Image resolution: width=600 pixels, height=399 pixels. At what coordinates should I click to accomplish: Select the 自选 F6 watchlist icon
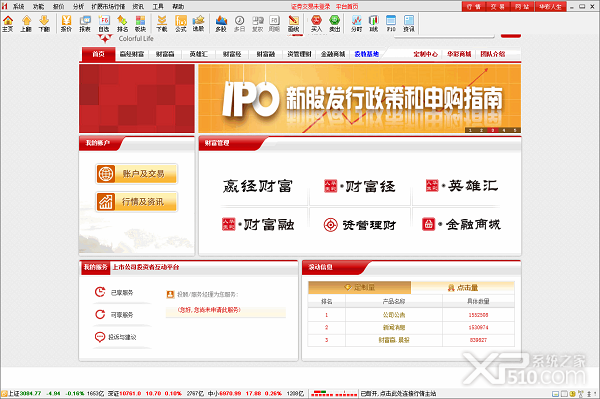point(104,24)
